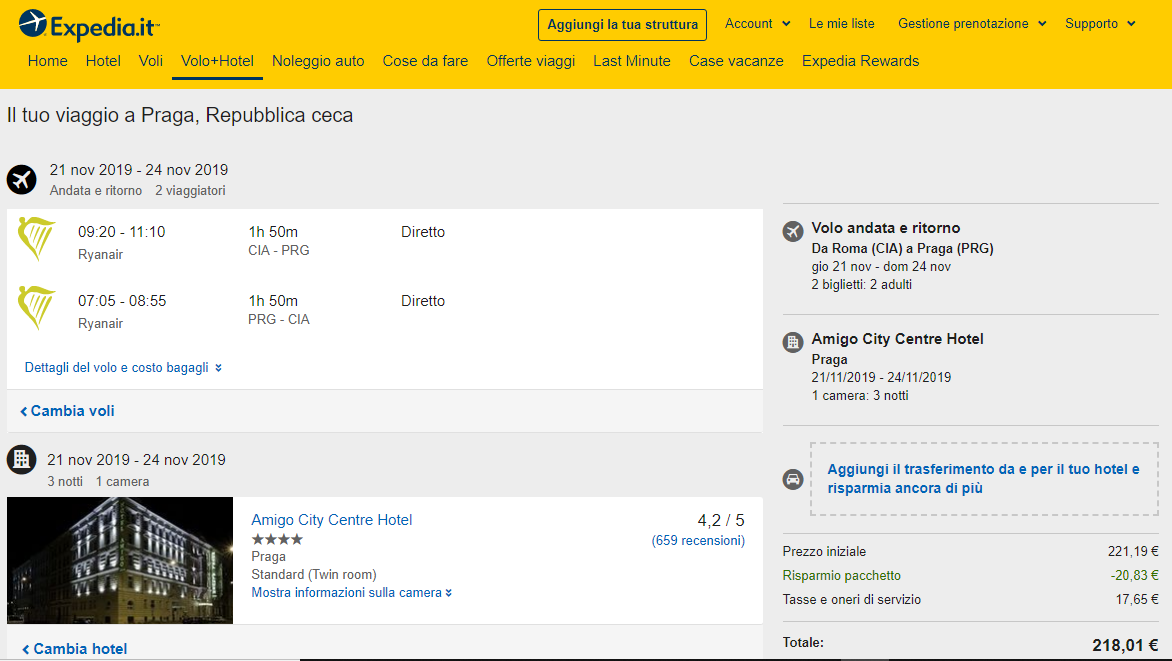Open the Voli tab

coord(150,61)
